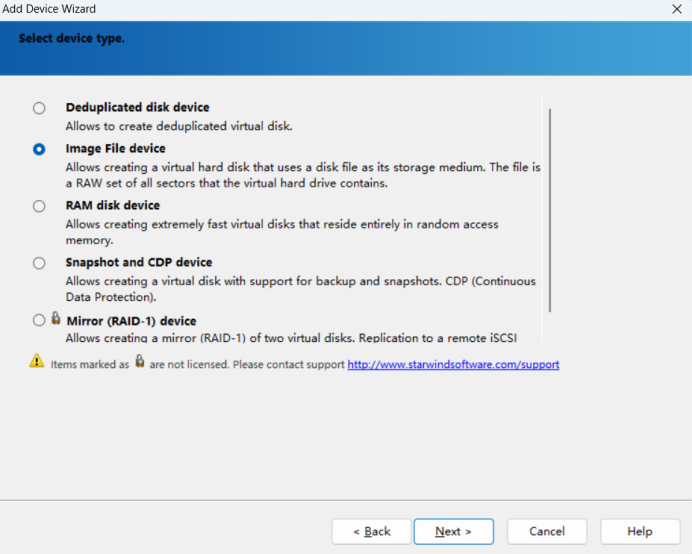
Task: Click the 'Snapshot and CDP device' label
Action: pos(139,262)
